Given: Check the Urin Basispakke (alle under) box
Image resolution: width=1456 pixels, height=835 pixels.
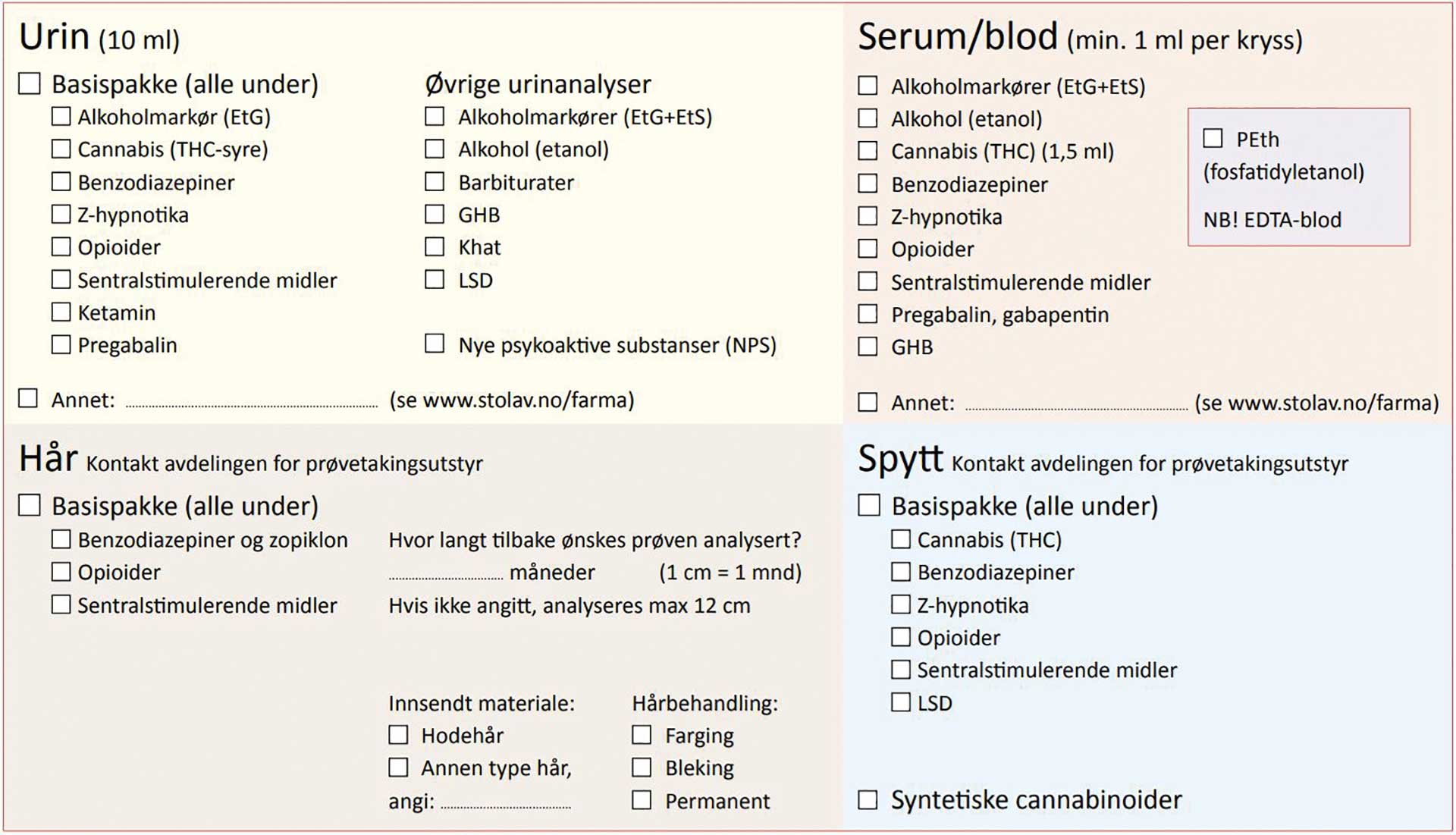Looking at the screenshot, I should [30, 83].
